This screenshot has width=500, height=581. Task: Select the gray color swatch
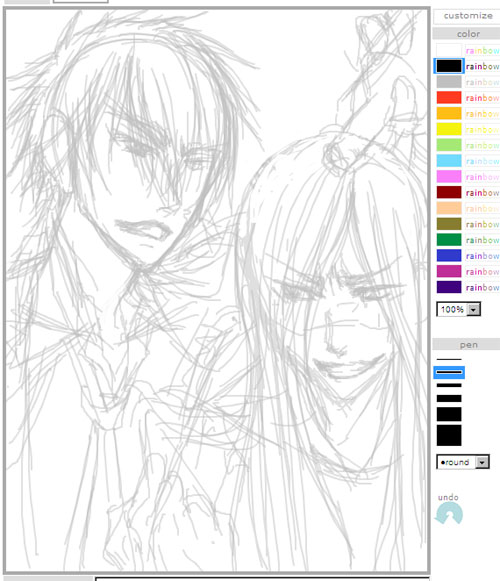[x=448, y=82]
